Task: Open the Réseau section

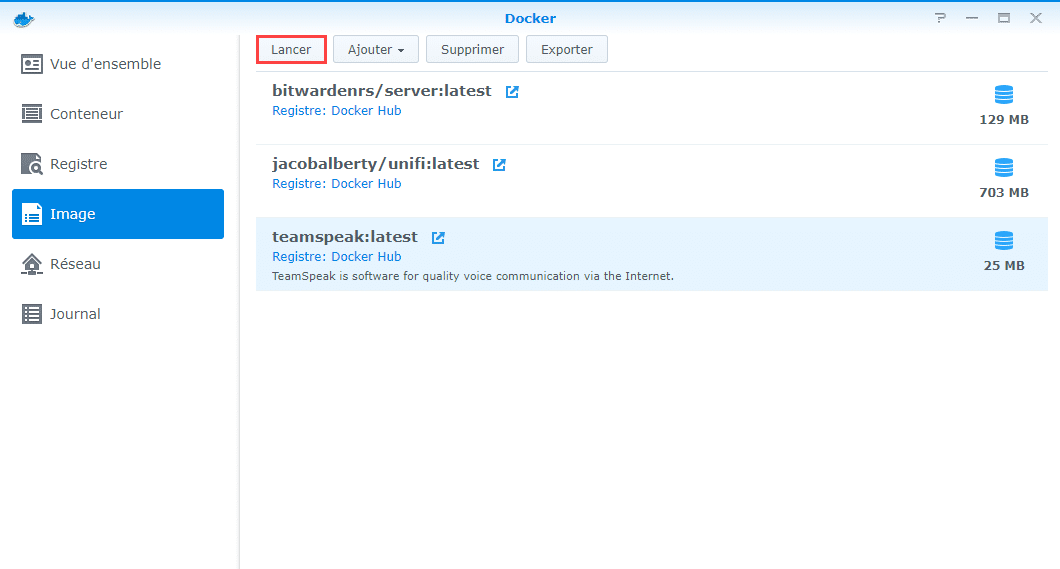Action: [118, 264]
